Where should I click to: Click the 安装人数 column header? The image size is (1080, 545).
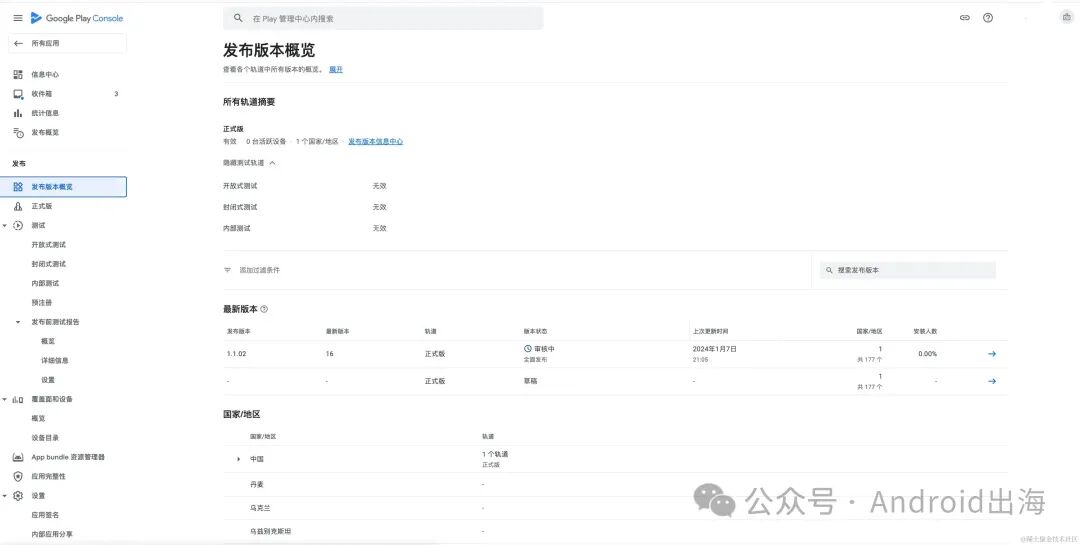pos(925,331)
